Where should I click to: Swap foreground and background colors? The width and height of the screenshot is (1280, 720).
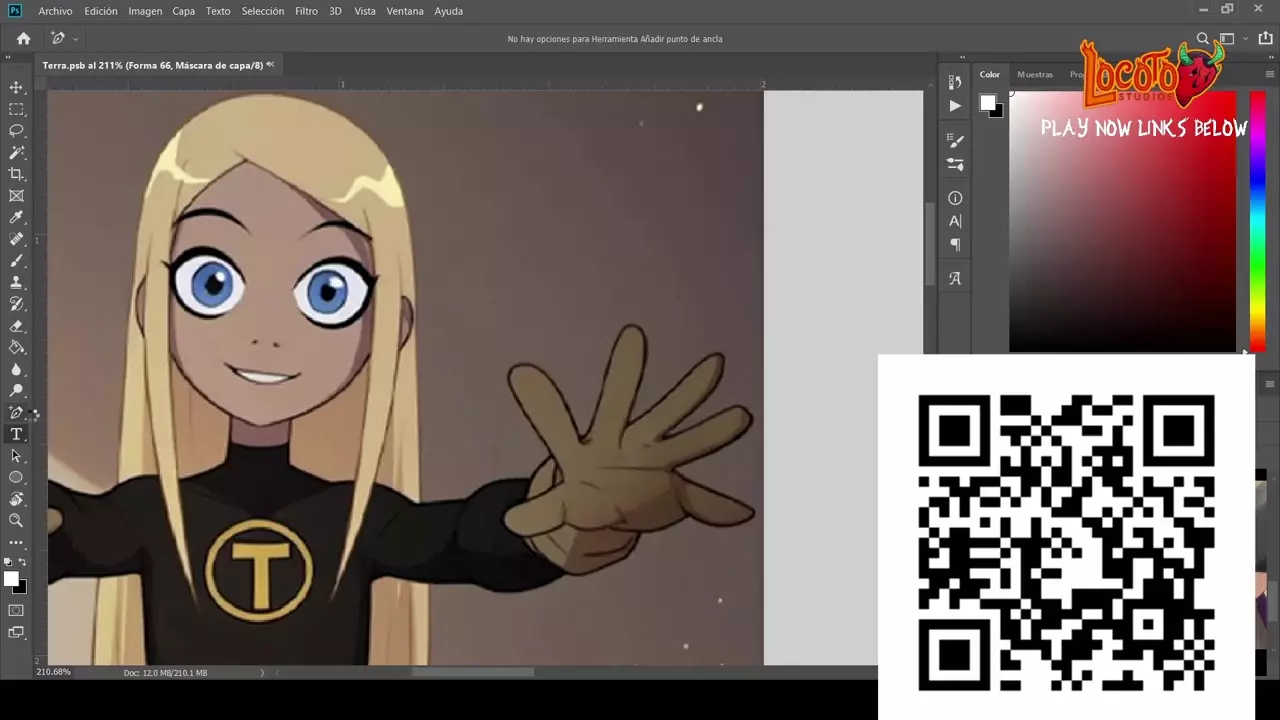coord(23,563)
